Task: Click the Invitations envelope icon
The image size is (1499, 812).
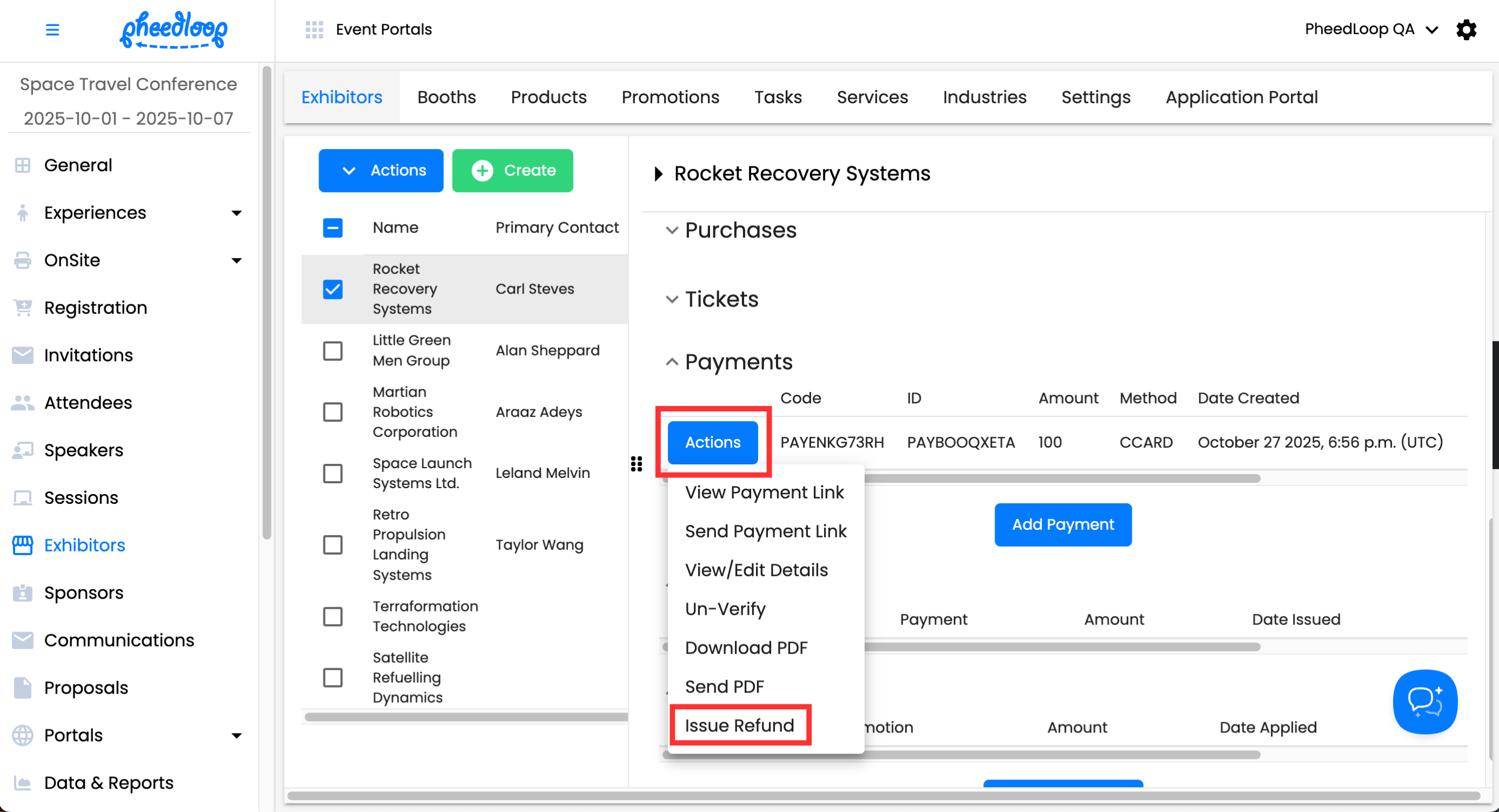Action: [x=23, y=355]
